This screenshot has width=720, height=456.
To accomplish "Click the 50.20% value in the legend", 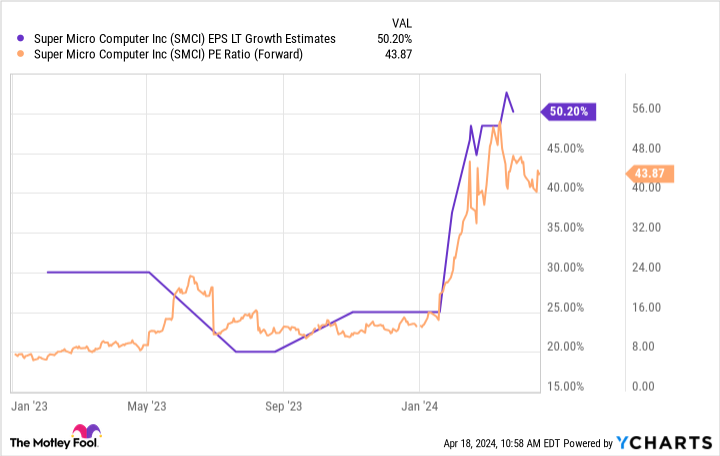I will click(397, 38).
